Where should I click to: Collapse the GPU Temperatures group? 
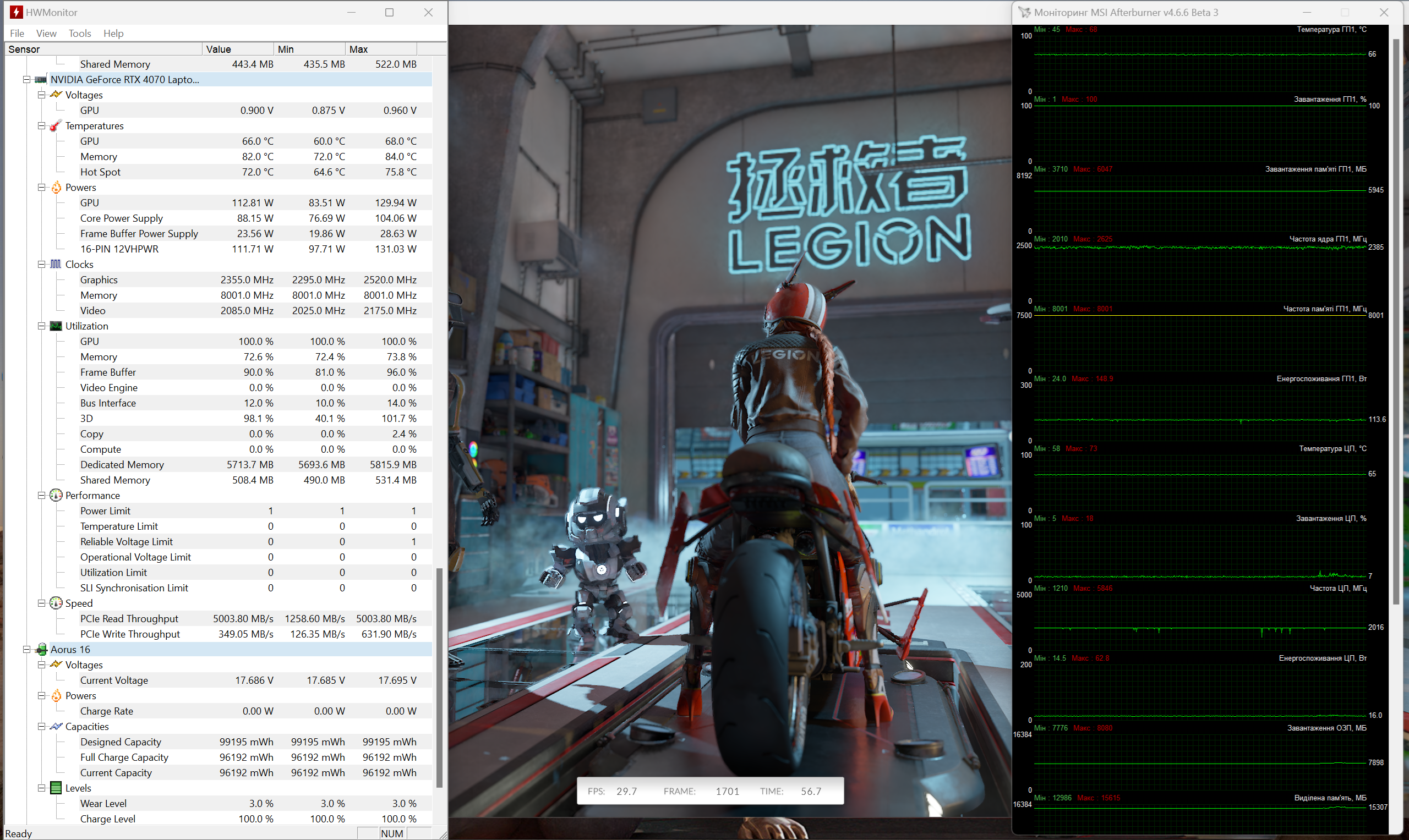41,125
